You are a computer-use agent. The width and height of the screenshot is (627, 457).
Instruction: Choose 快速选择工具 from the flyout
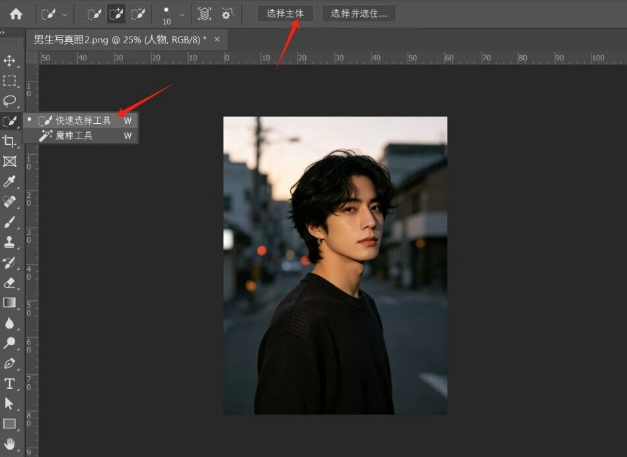point(81,120)
